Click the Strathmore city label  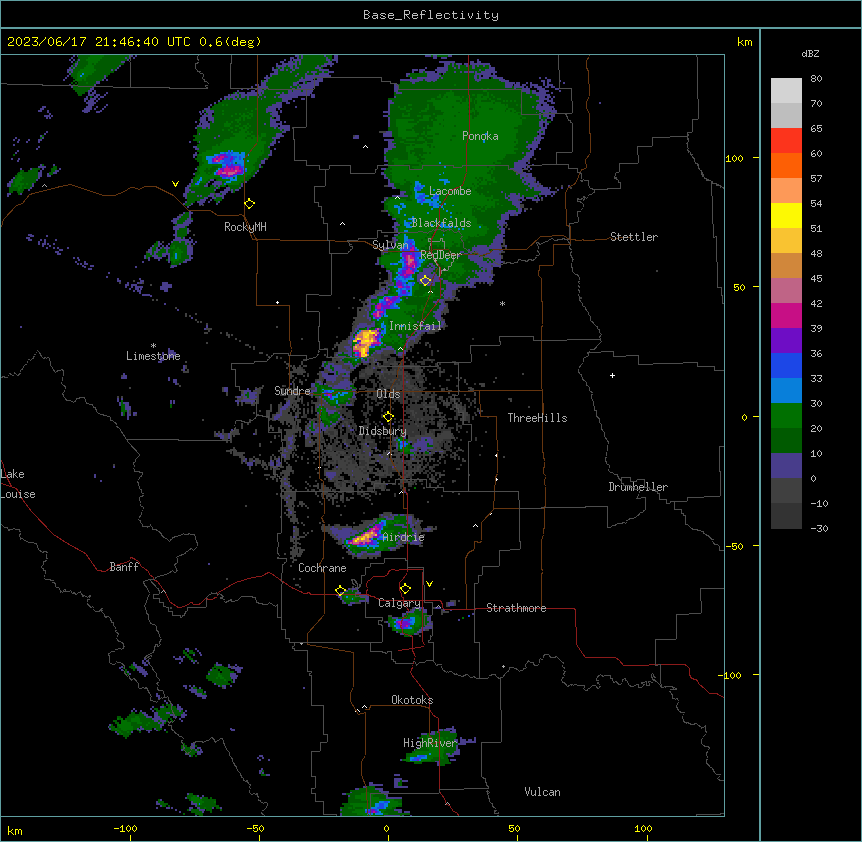pyautogui.click(x=516, y=608)
